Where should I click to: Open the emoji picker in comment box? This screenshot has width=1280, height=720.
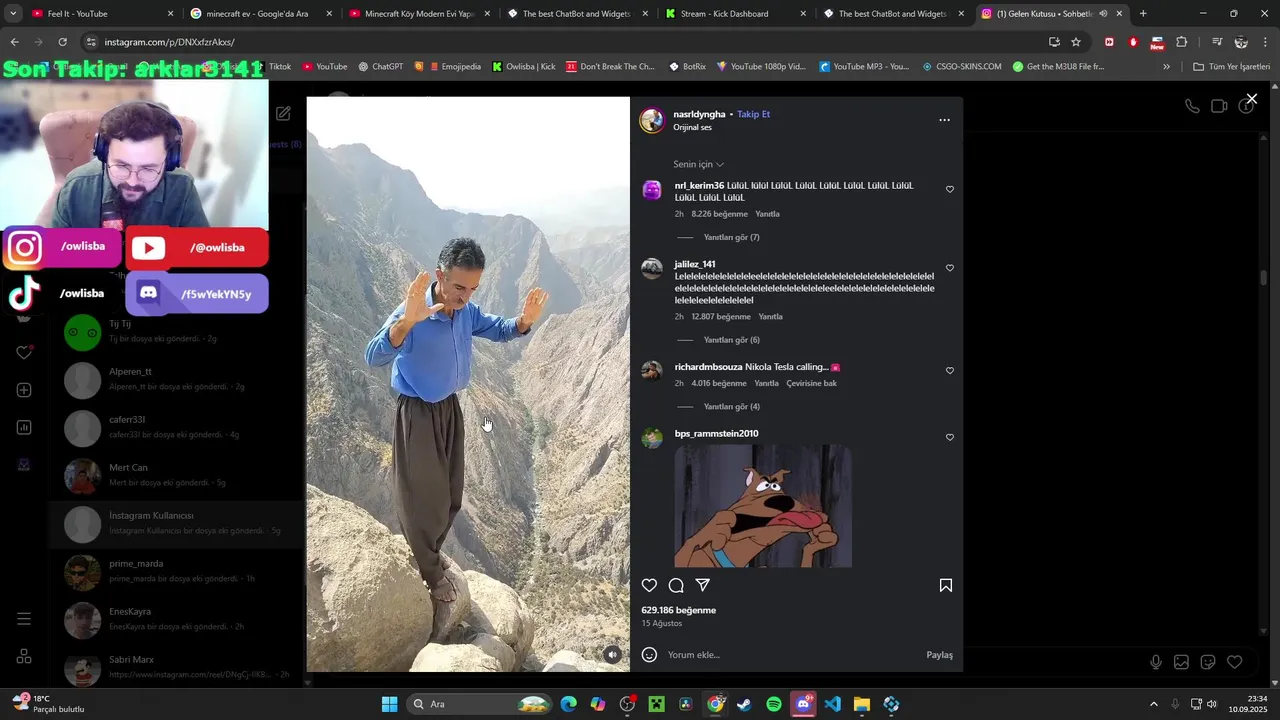649,655
